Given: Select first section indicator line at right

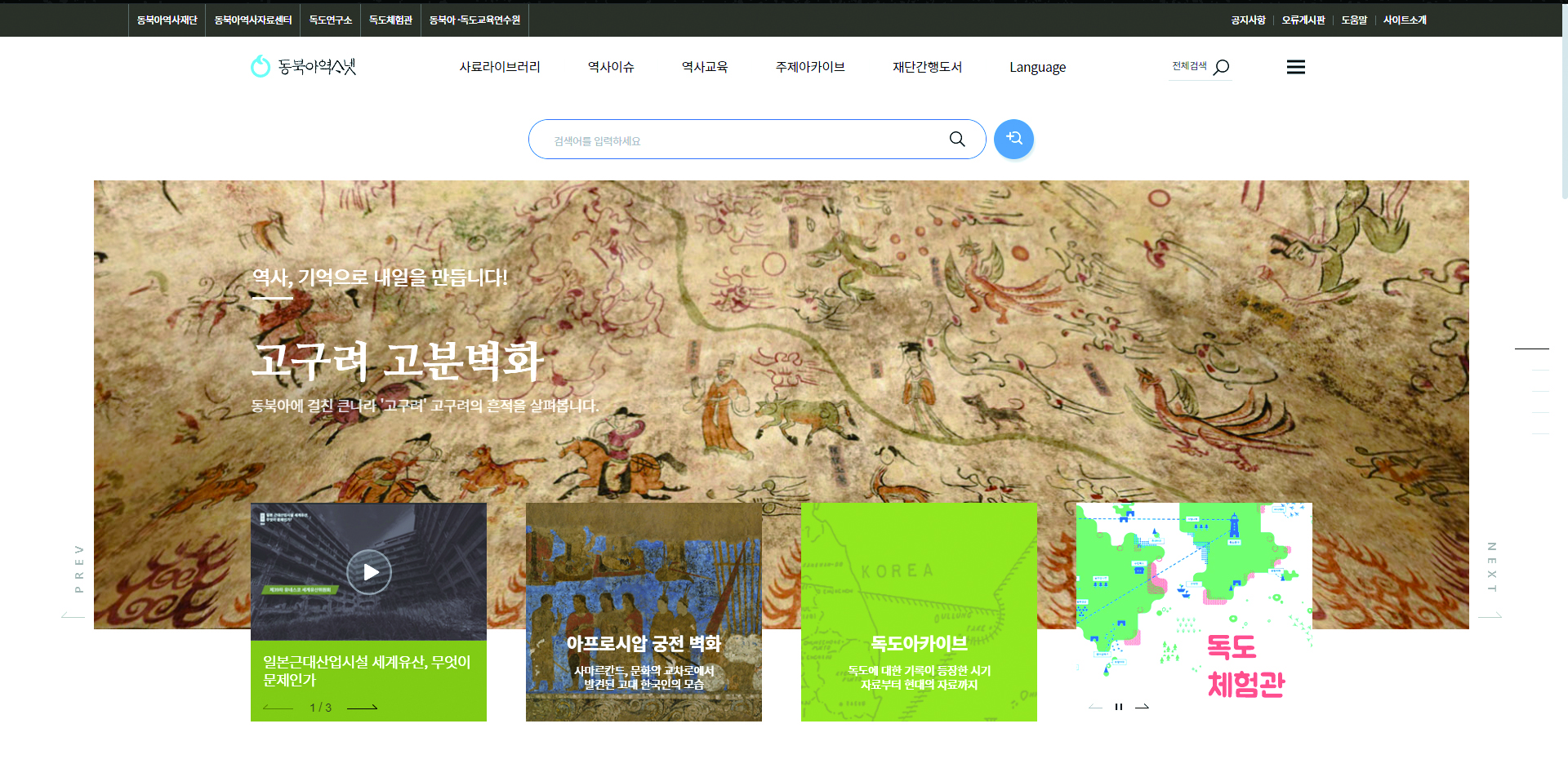Looking at the screenshot, I should point(1532,349).
